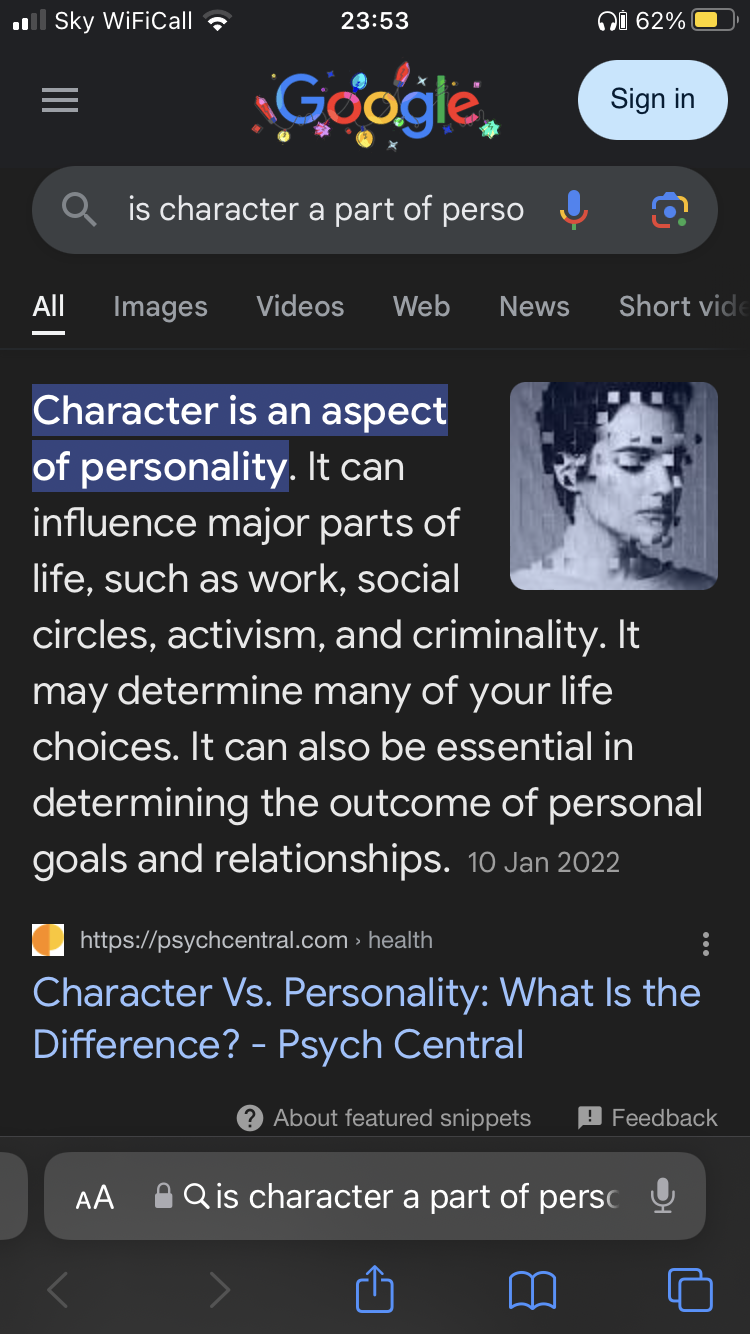Open the Safari share sheet
This screenshot has height=1334, width=750.
click(375, 1289)
